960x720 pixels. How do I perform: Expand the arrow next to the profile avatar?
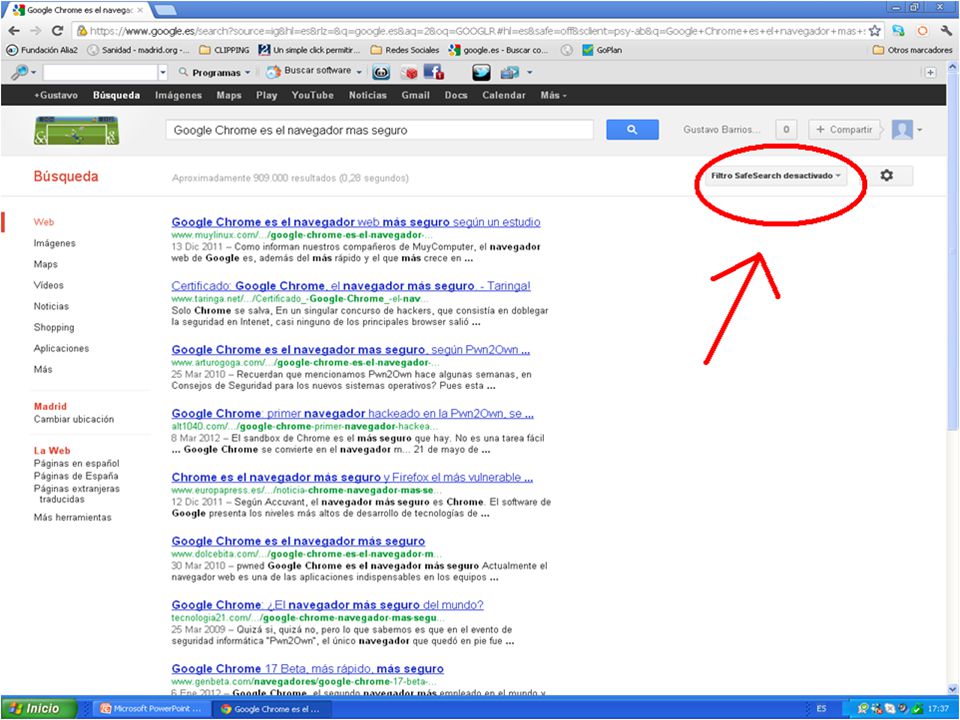[x=920, y=130]
